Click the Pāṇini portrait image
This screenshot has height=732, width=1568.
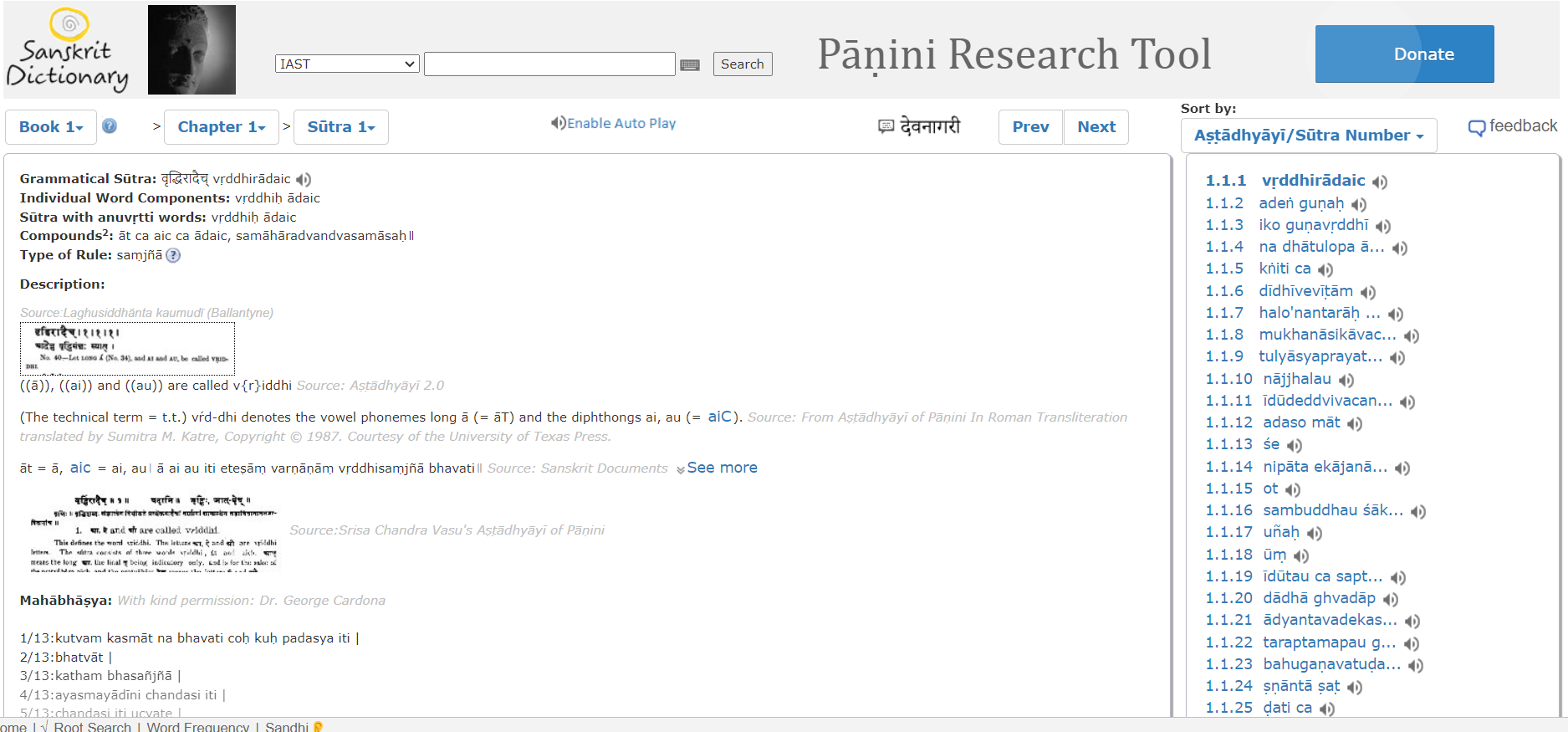tap(192, 49)
